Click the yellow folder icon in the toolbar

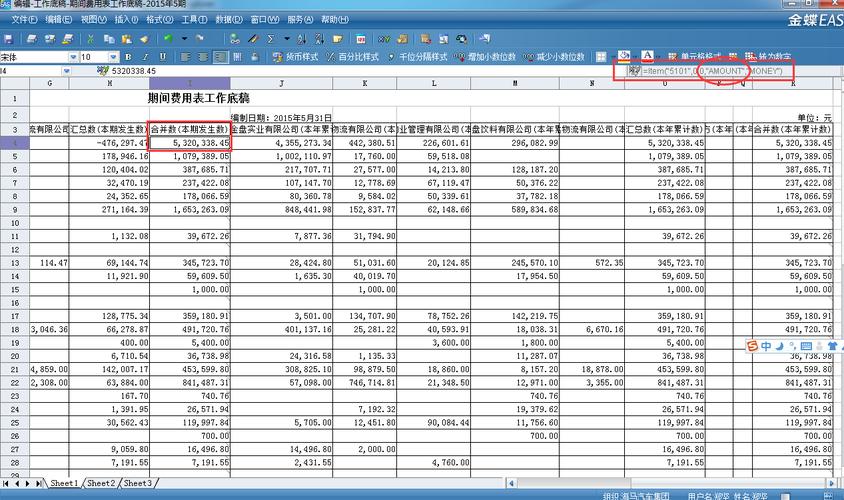pos(337,39)
